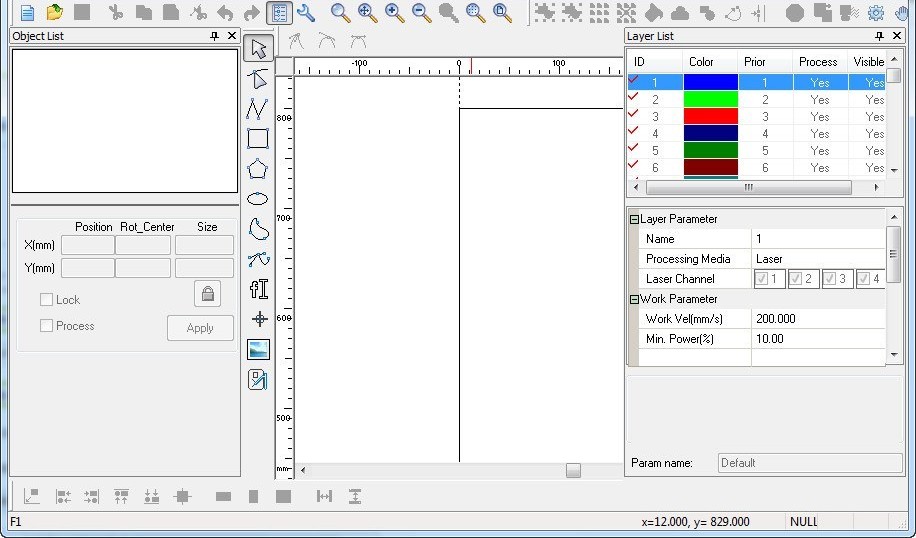916x538 pixels.
Task: Open a file with the folder icon
Action: (54, 12)
